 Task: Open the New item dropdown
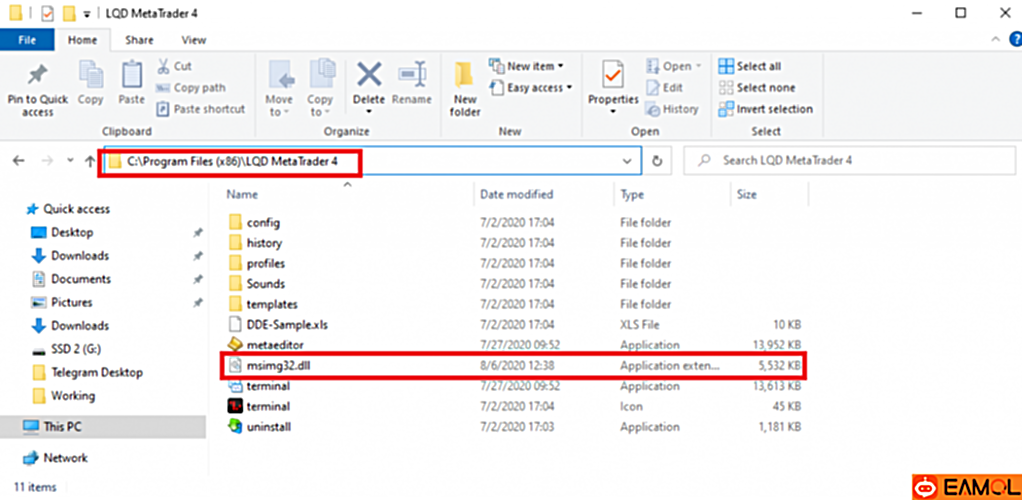click(526, 66)
